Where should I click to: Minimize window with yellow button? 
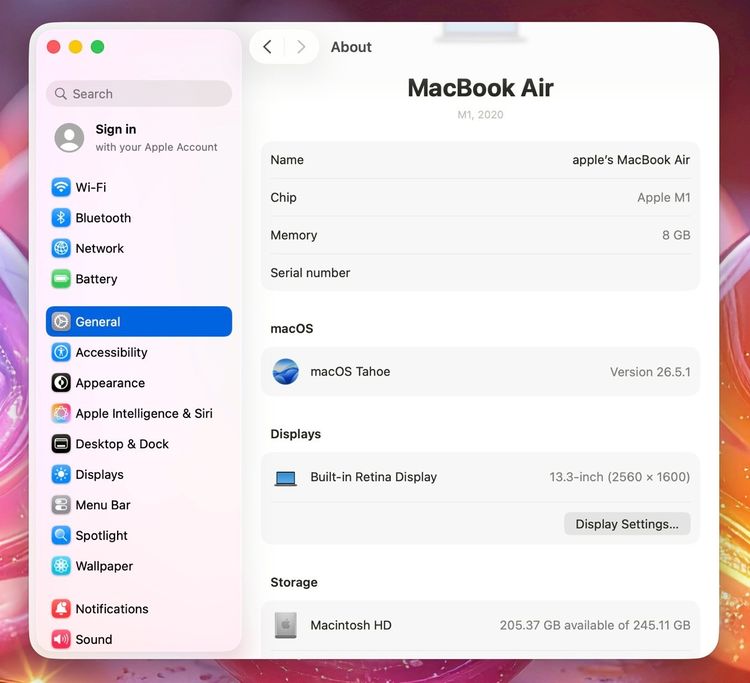(x=76, y=47)
